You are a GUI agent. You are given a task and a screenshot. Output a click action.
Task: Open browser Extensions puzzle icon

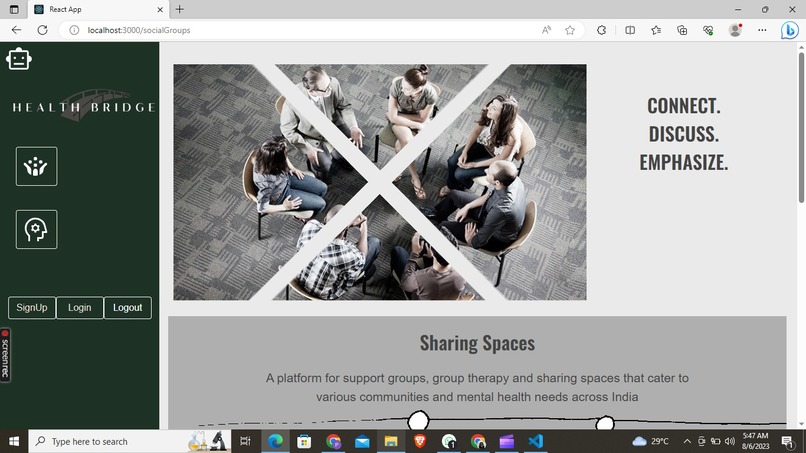[x=601, y=30]
